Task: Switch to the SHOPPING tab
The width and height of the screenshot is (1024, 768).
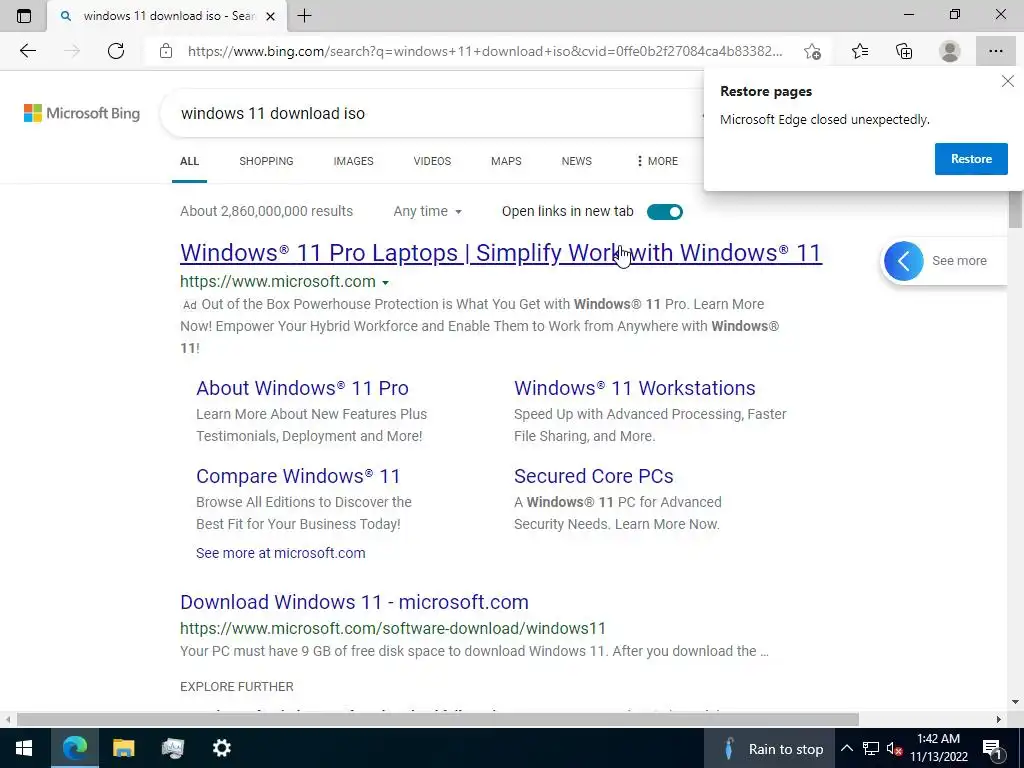Action: (266, 161)
